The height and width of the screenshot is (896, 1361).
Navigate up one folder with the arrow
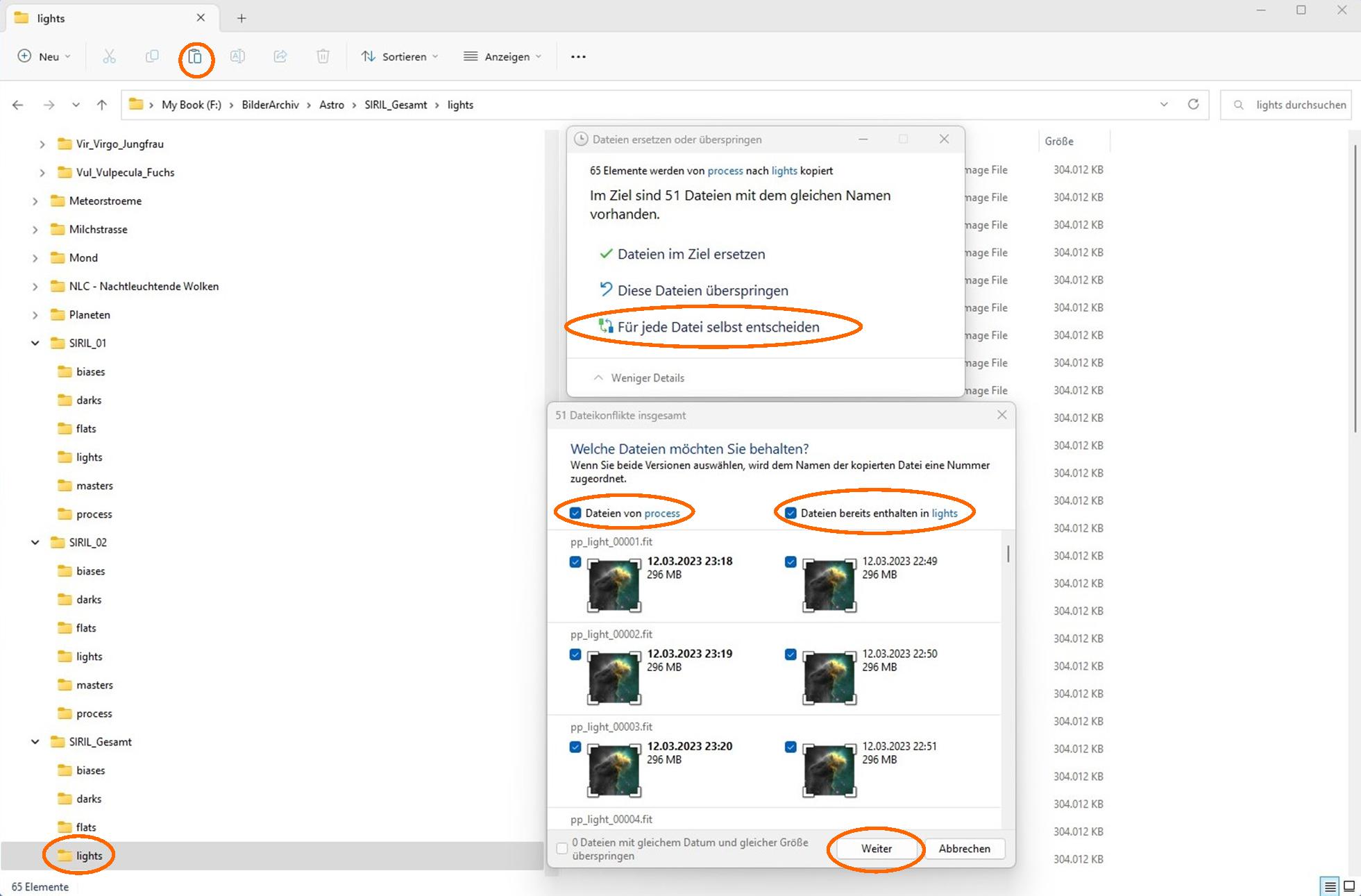tap(102, 105)
